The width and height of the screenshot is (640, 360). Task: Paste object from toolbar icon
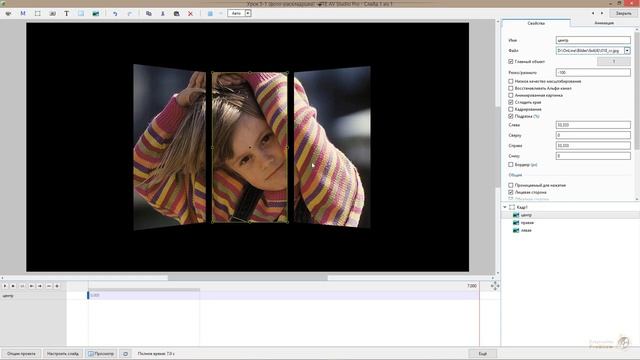176,13
